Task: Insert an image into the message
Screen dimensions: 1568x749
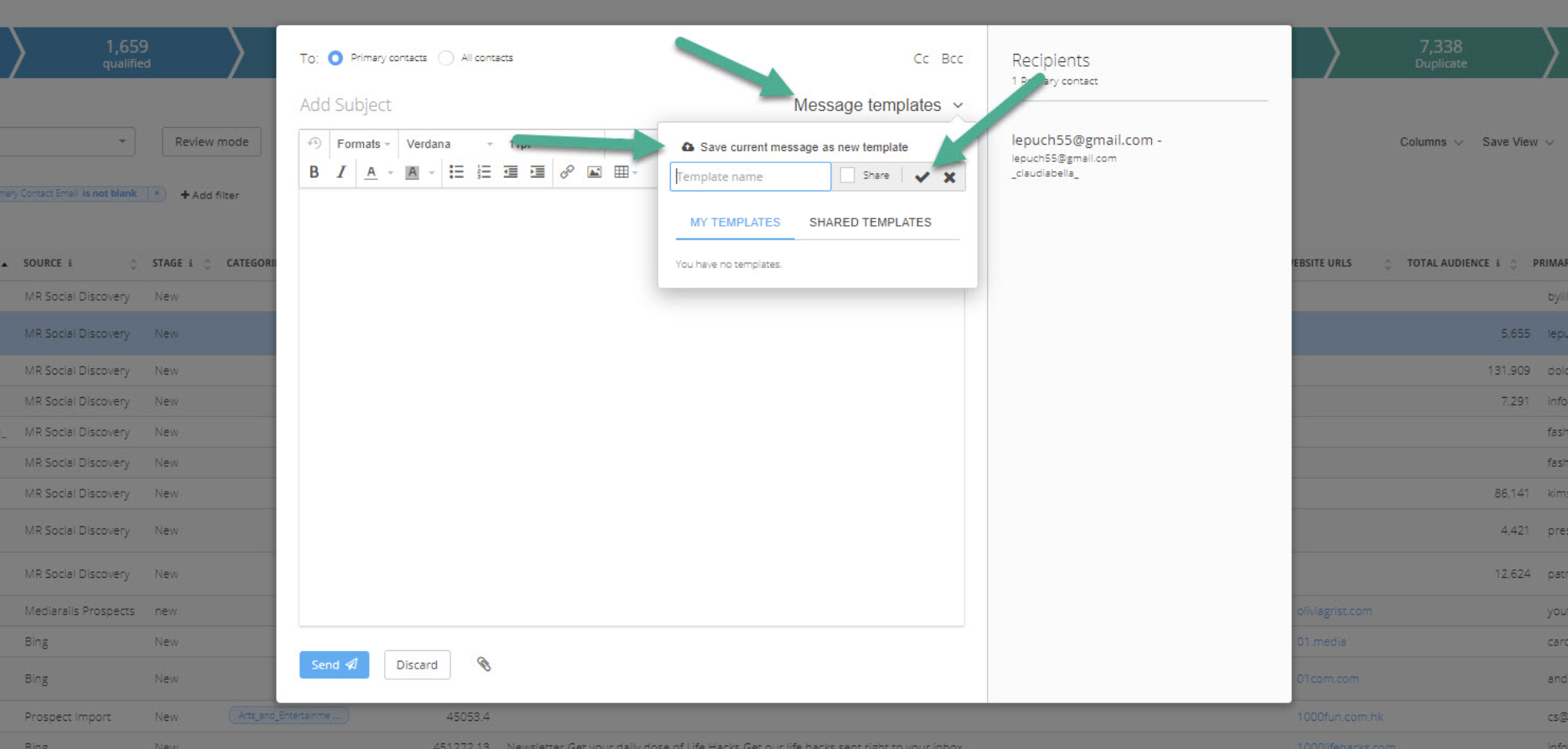Action: (x=594, y=172)
